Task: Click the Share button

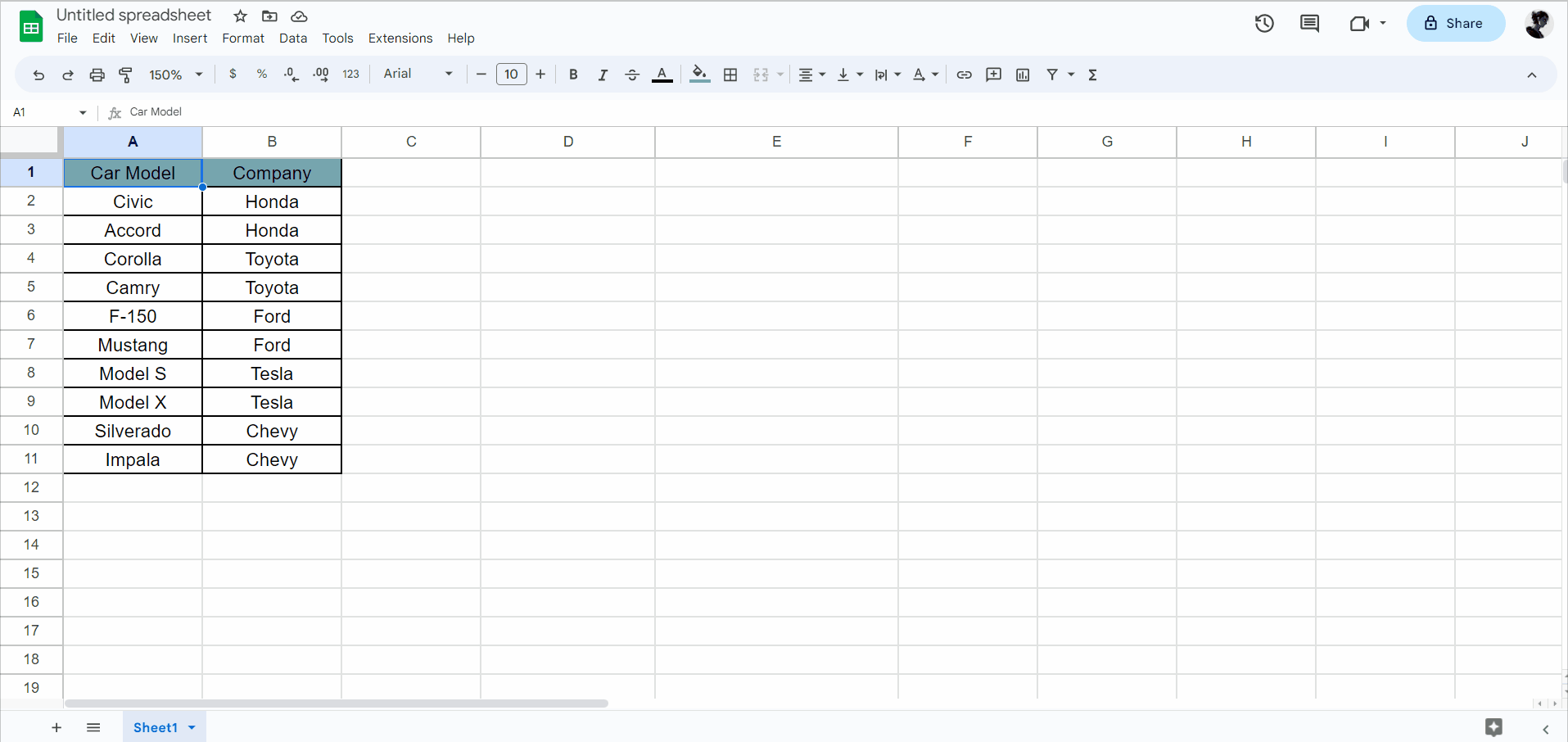Action: point(1455,24)
